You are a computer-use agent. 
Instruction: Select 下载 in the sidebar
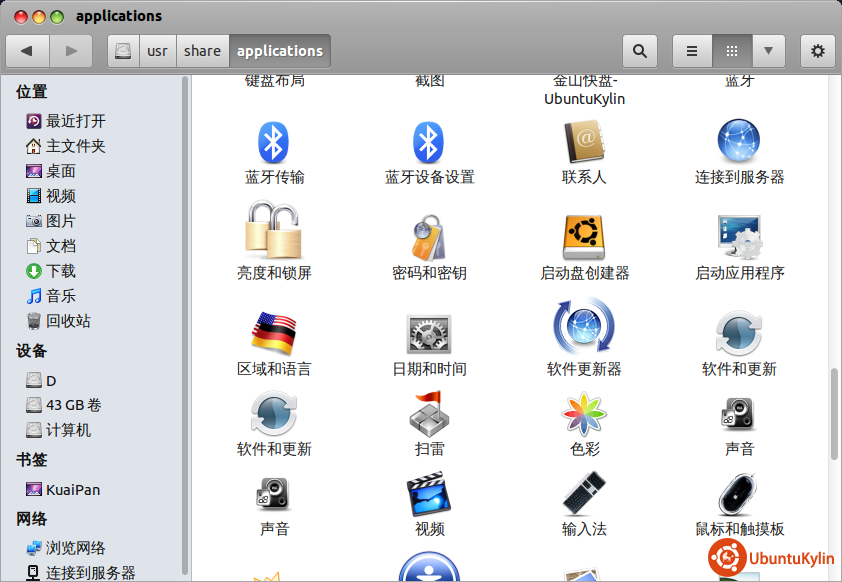click(x=60, y=271)
